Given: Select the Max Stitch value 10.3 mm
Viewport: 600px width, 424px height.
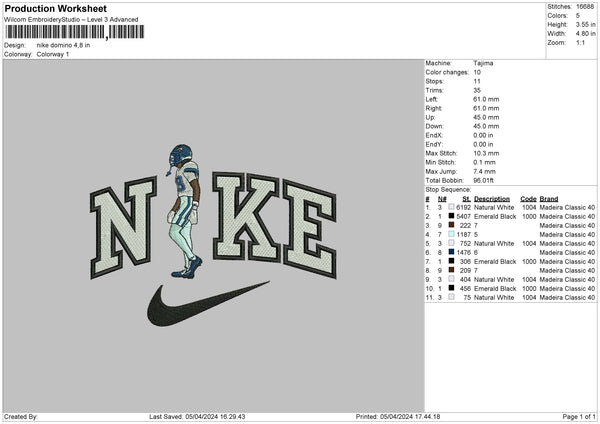Looking at the screenshot, I should pyautogui.click(x=486, y=153).
